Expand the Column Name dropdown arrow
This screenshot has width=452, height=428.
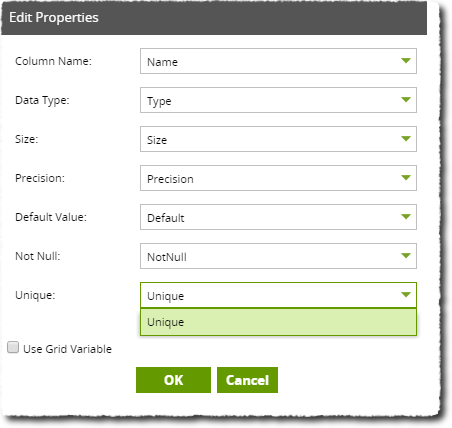[406, 61]
